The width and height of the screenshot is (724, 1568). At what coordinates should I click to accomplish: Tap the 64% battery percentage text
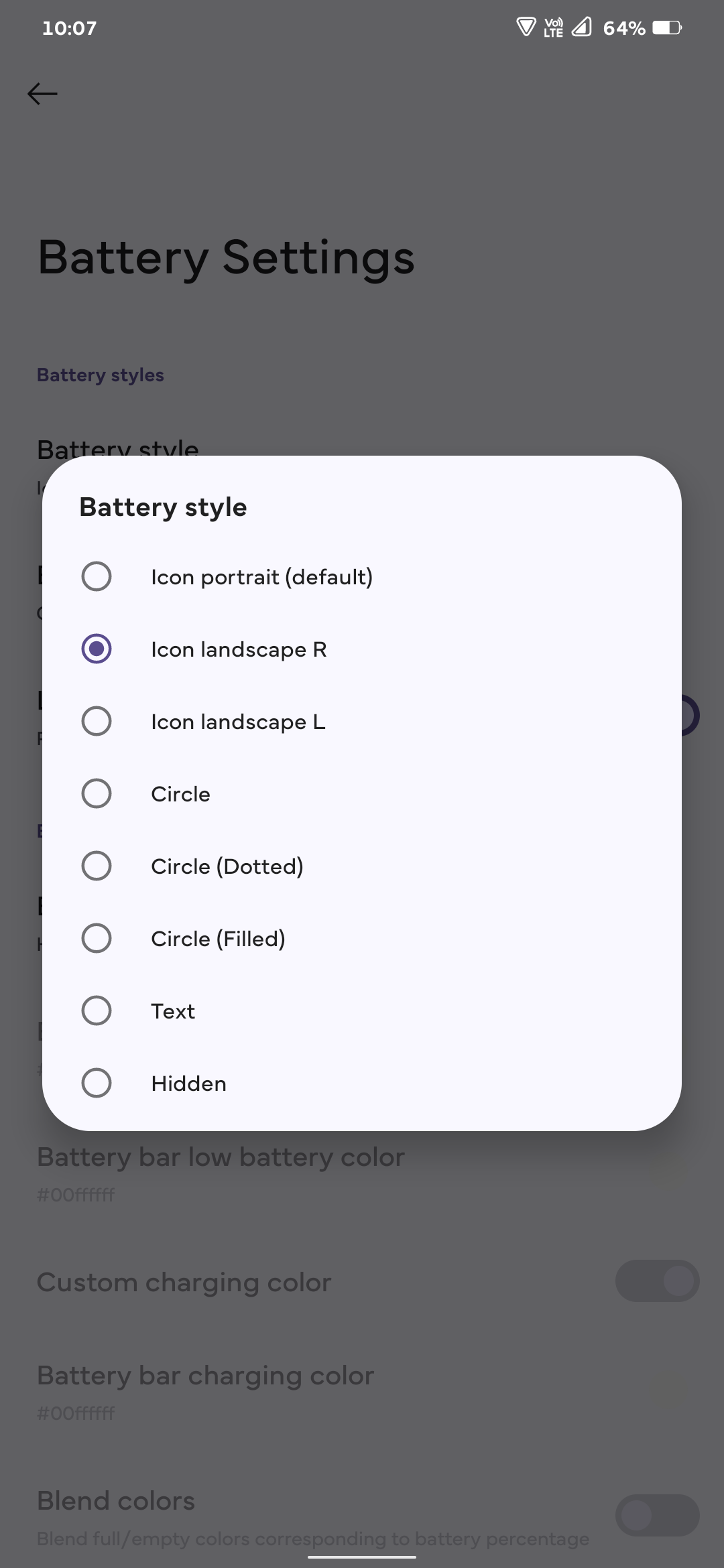[624, 28]
